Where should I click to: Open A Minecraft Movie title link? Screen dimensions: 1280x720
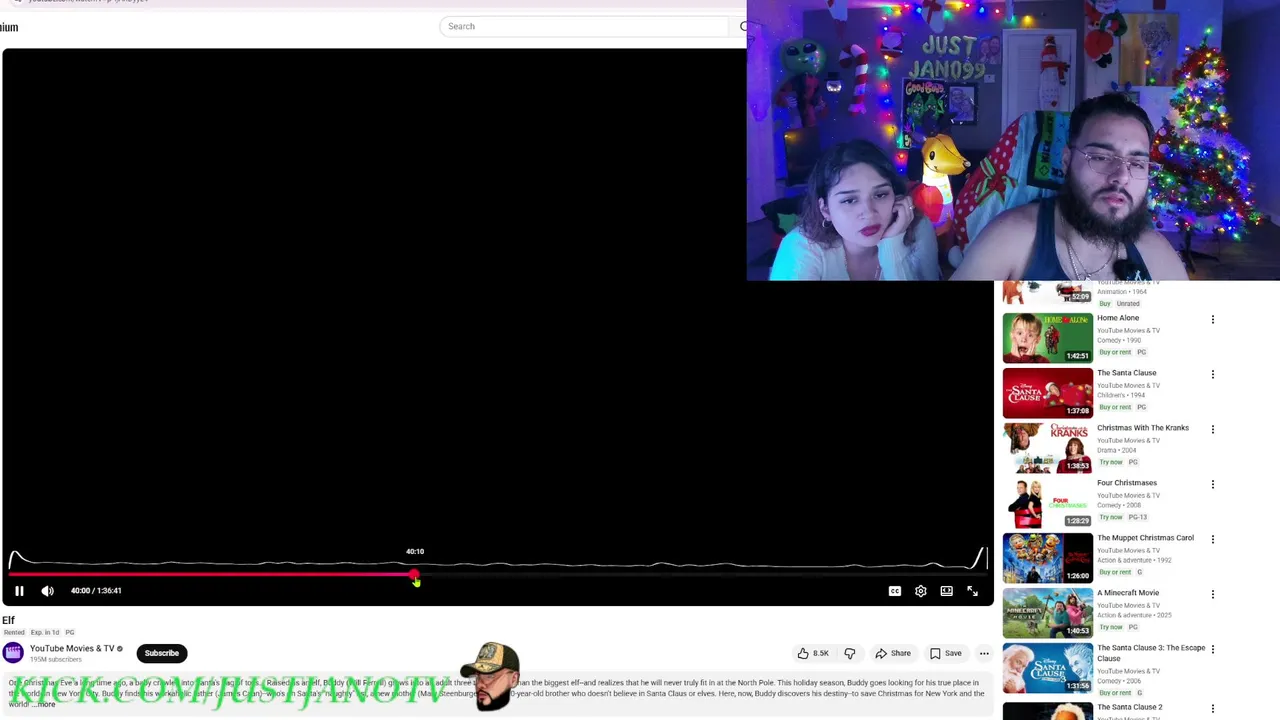click(1128, 593)
